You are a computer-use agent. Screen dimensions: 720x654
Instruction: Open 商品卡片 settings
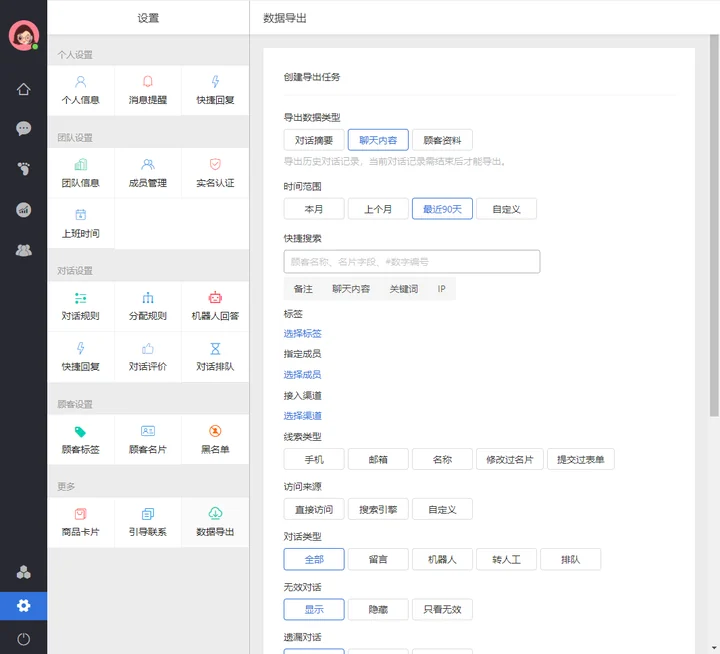[x=81, y=522]
